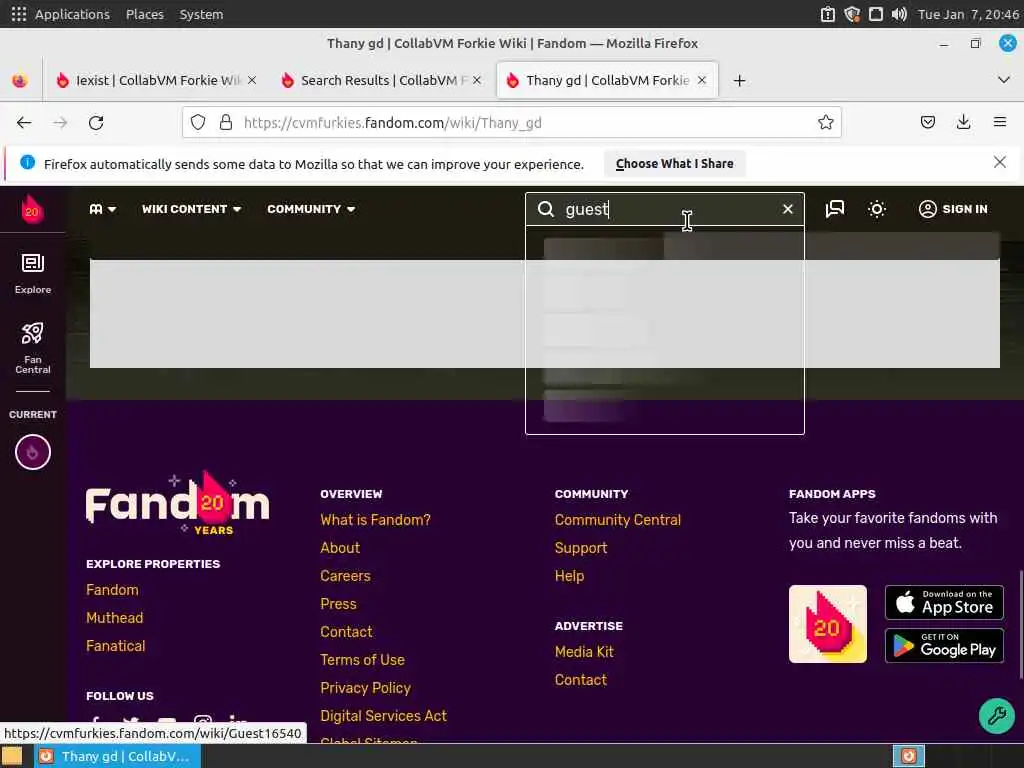The width and height of the screenshot is (1024, 768).
Task: Dismiss the Firefox data sharing notification
Action: pyautogui.click(x=999, y=162)
